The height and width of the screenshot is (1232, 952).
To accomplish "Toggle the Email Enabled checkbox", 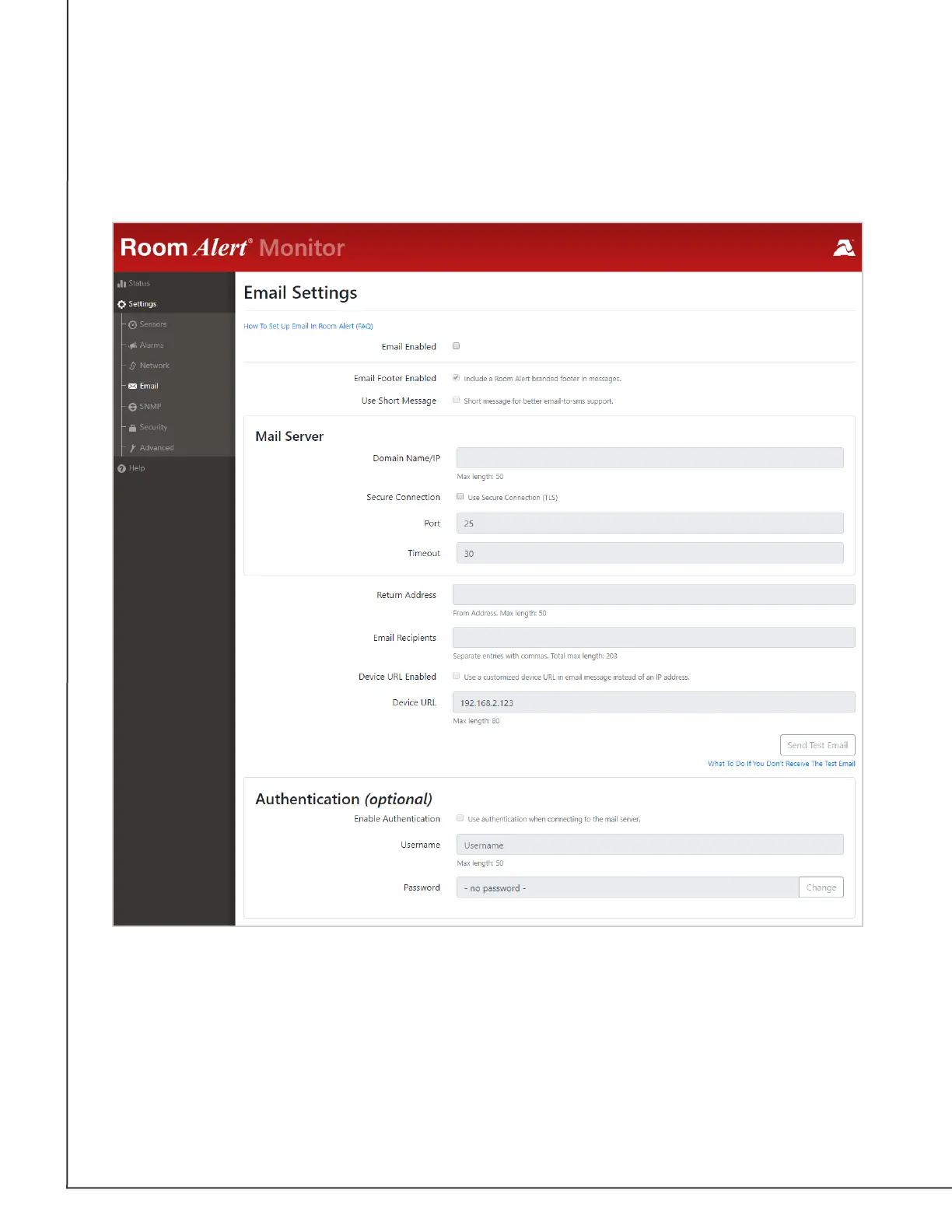I will [457, 346].
